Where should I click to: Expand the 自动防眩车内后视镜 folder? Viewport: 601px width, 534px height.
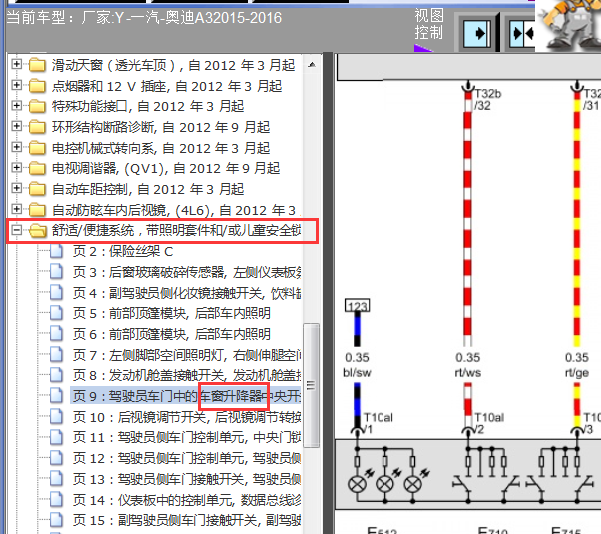click(16, 209)
